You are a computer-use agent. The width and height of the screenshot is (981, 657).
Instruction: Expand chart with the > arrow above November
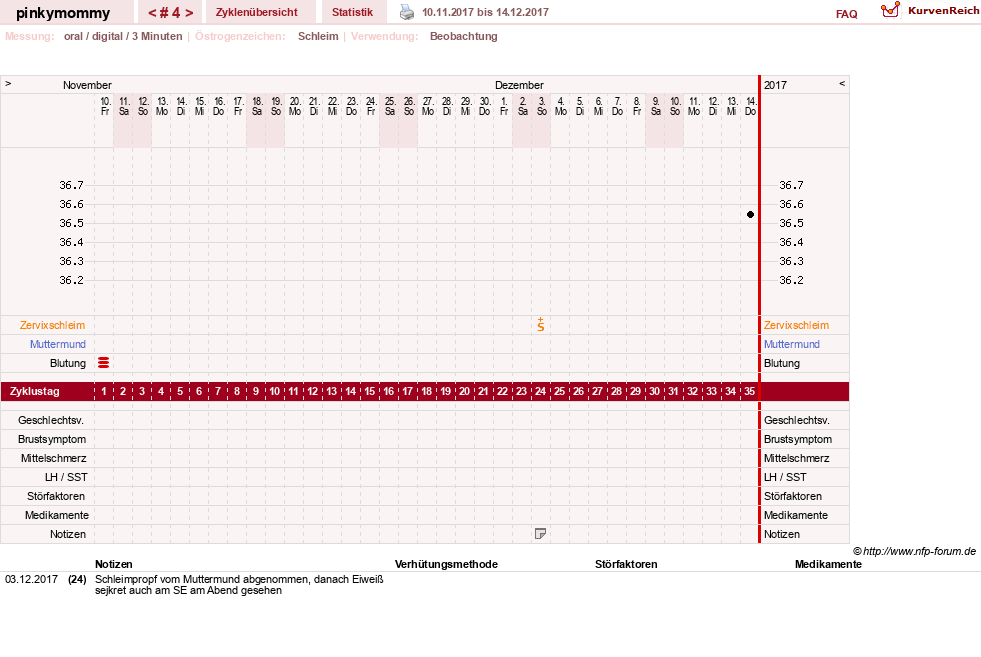[8, 83]
